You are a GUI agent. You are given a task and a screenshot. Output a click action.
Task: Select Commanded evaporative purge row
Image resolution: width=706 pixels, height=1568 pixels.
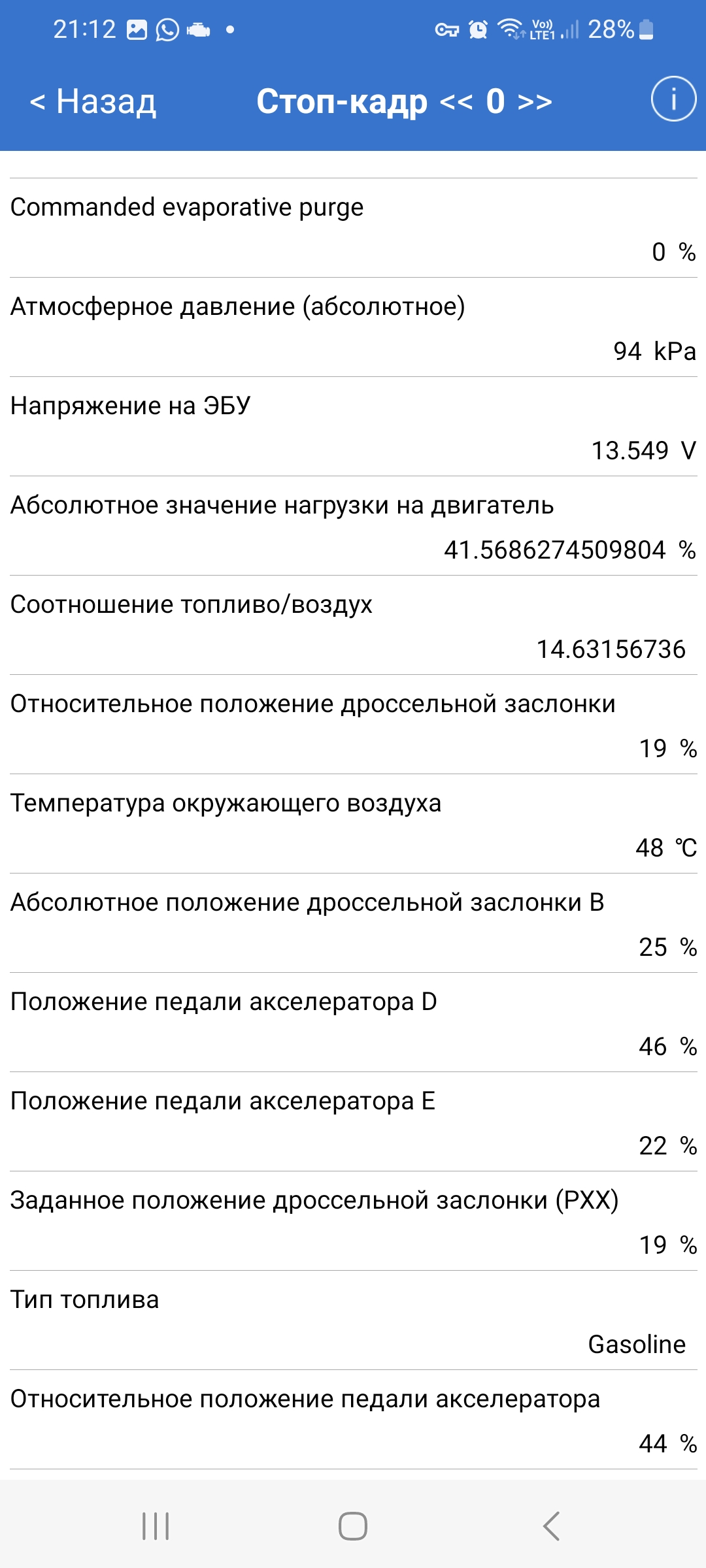pos(353,228)
